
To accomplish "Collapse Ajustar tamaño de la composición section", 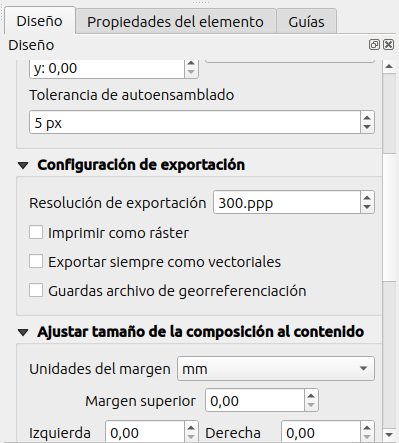I will 23,332.
